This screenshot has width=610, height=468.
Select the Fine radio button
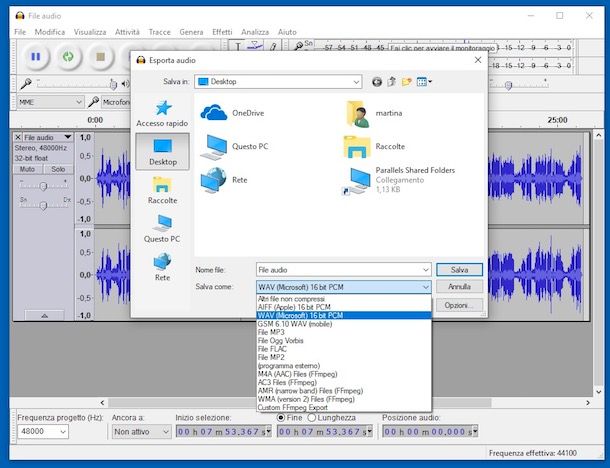point(281,417)
